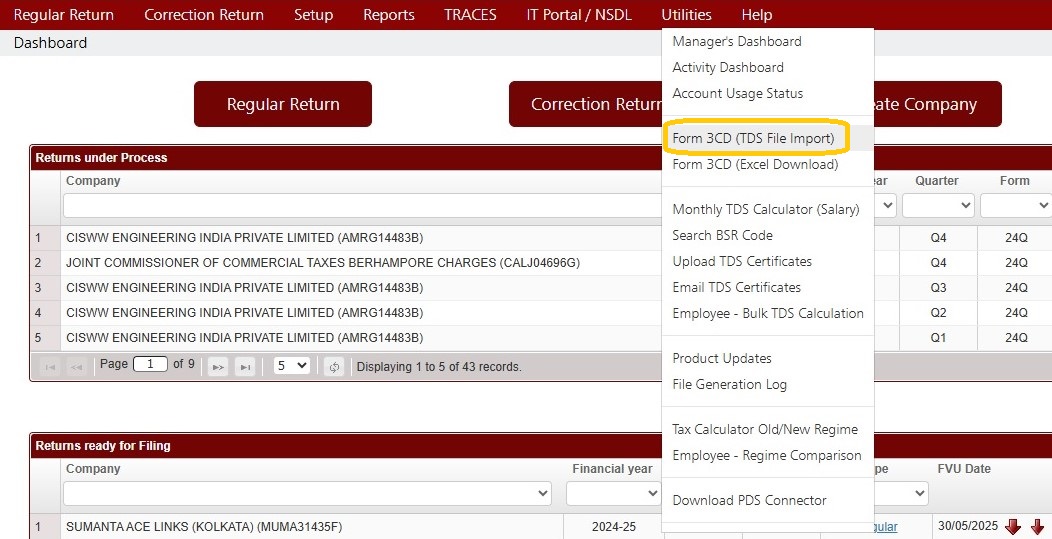Click the 2024-25 financial year cell

click(614, 527)
